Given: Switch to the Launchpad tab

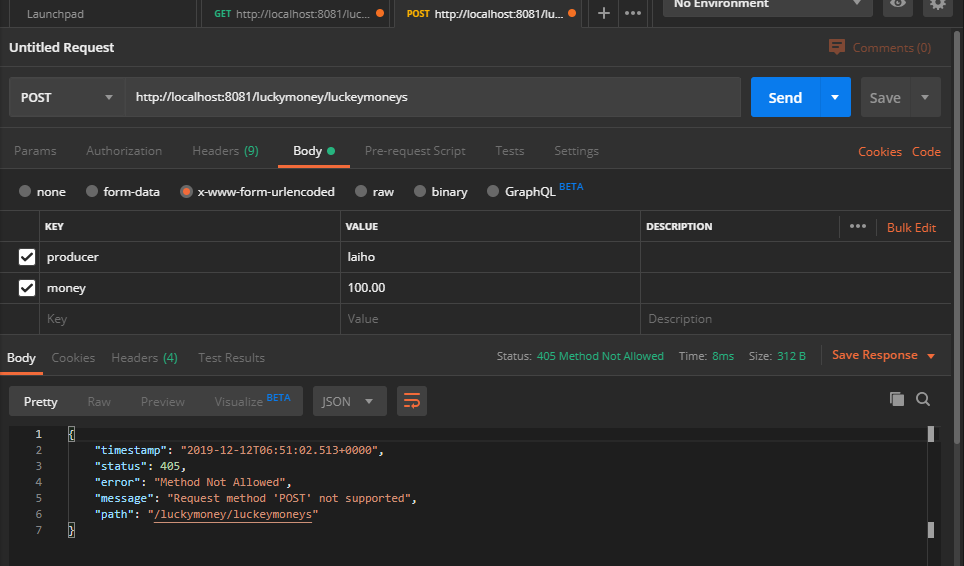Looking at the screenshot, I should point(55,14).
